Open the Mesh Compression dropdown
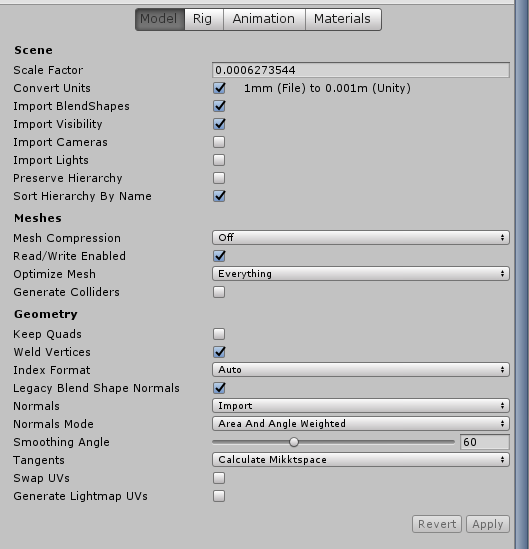The width and height of the screenshot is (529, 549). tap(361, 238)
